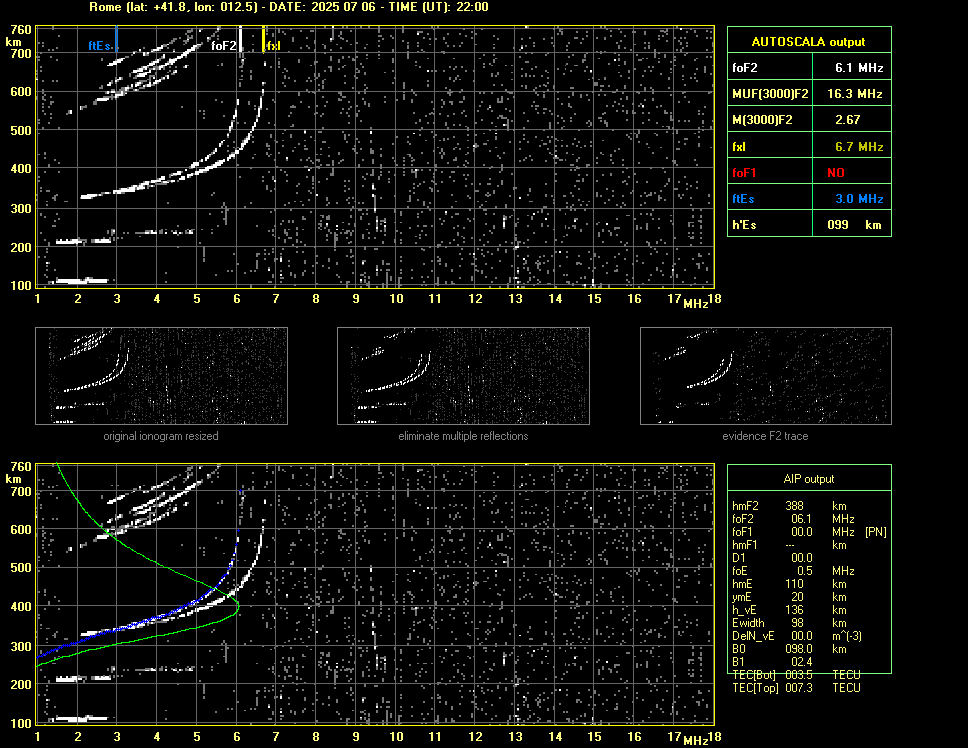Screen dimensions: 968x748
Task: Click the B1 row label in AIP output
Action: pos(738,662)
